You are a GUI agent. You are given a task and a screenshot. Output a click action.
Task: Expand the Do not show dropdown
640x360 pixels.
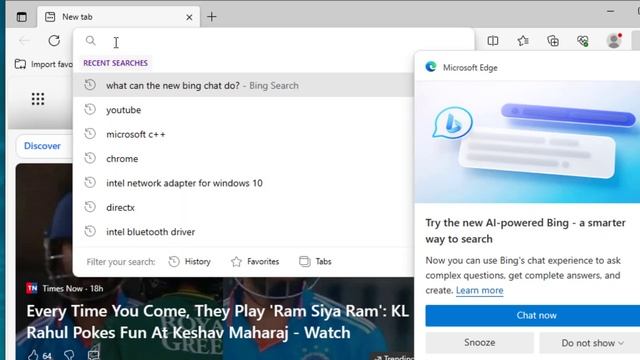coord(590,343)
